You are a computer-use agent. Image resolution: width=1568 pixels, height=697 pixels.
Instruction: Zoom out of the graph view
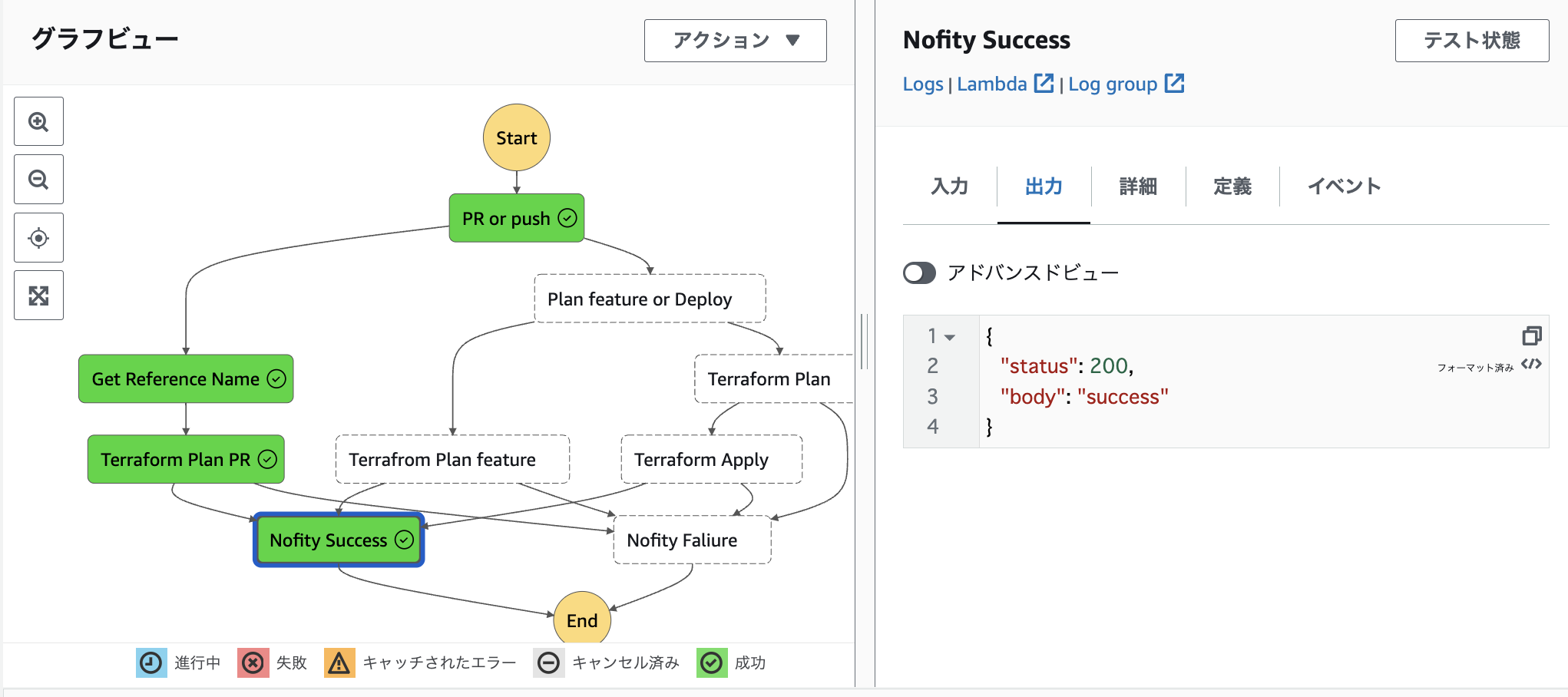point(38,180)
